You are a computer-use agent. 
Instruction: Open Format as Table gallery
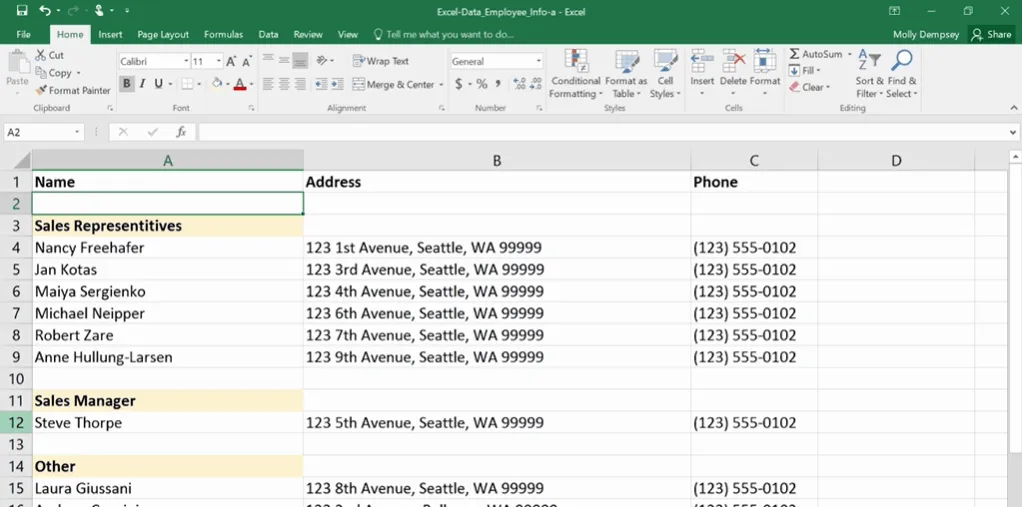pos(626,74)
